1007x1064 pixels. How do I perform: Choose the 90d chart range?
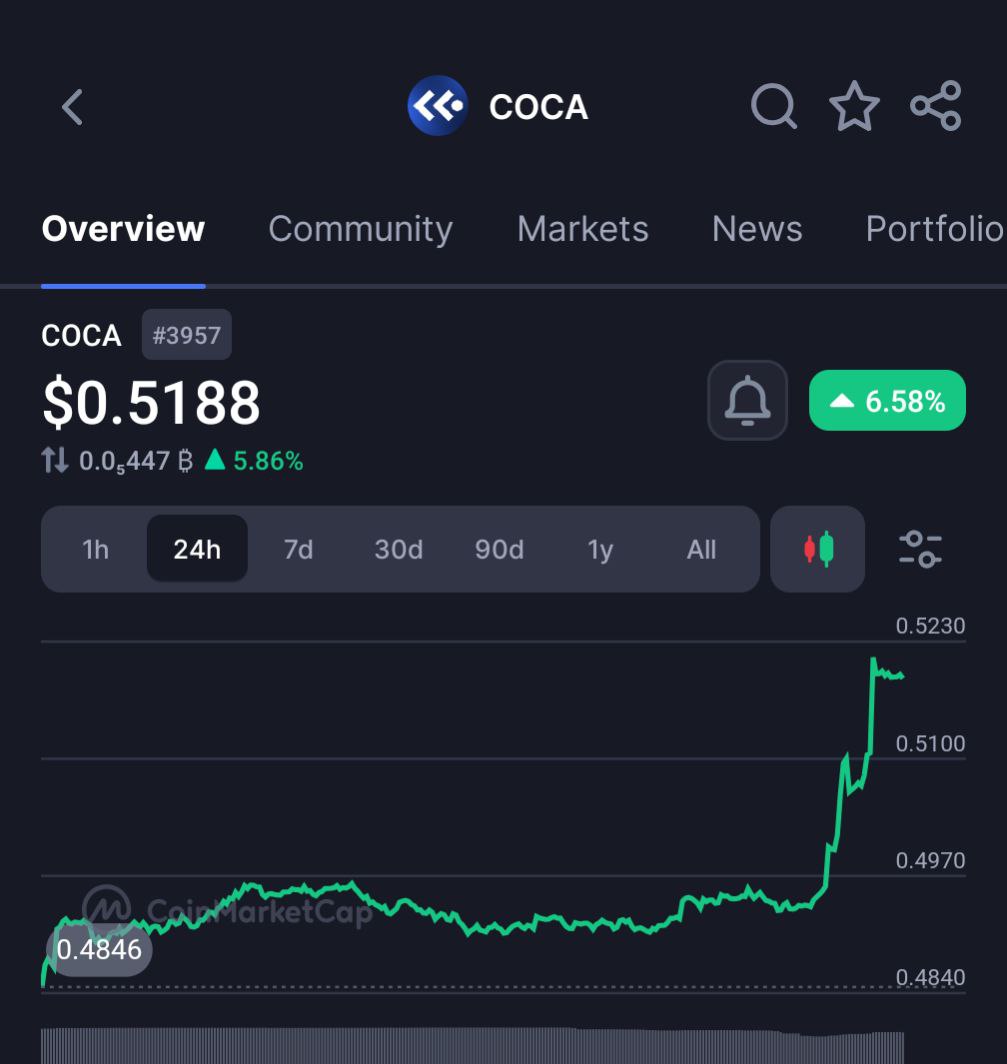pos(499,549)
